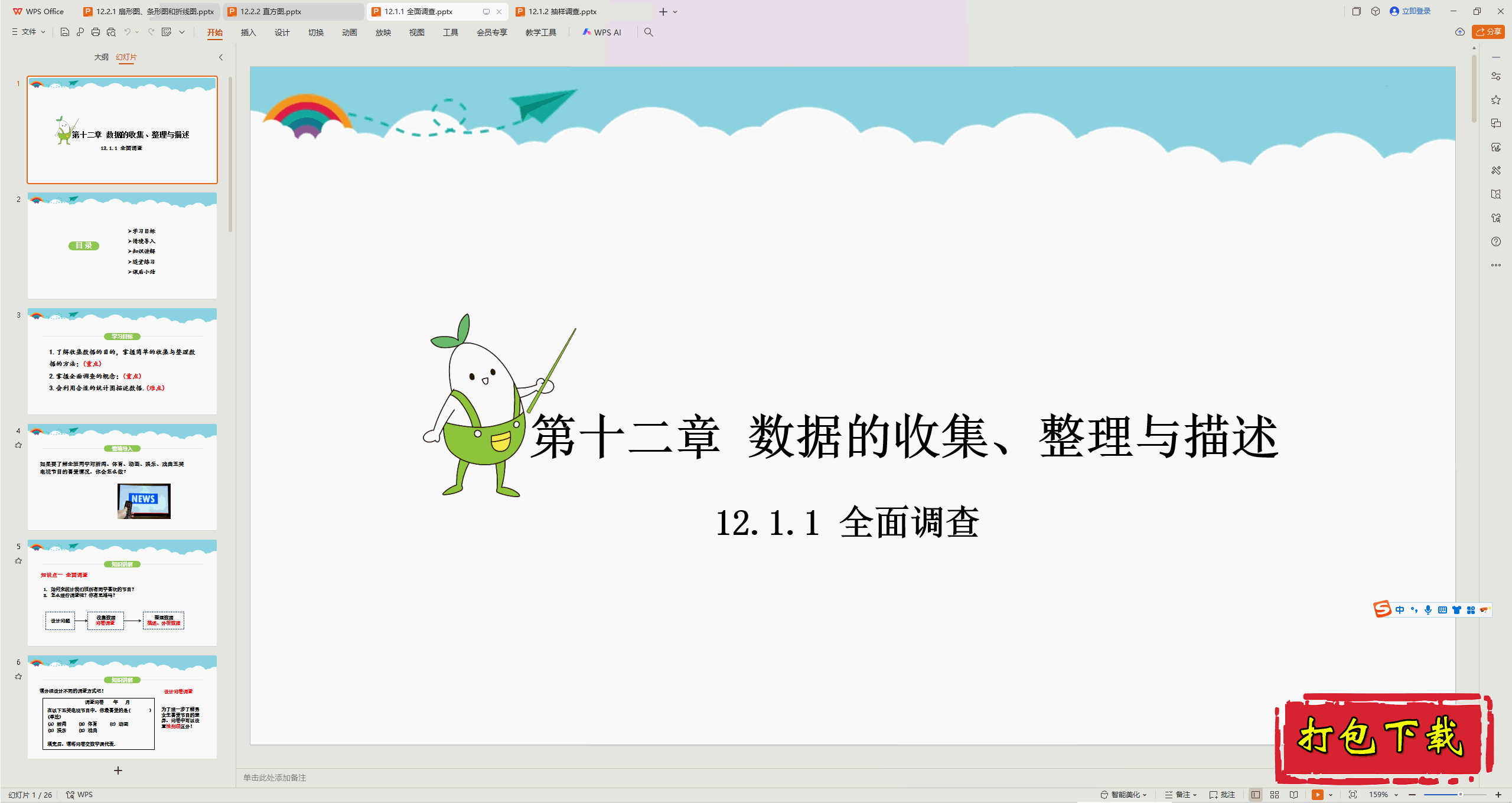The height and width of the screenshot is (803, 1512).
Task: Switch to the 12.2.2 直方图.pptx document tab
Action: [x=294, y=11]
